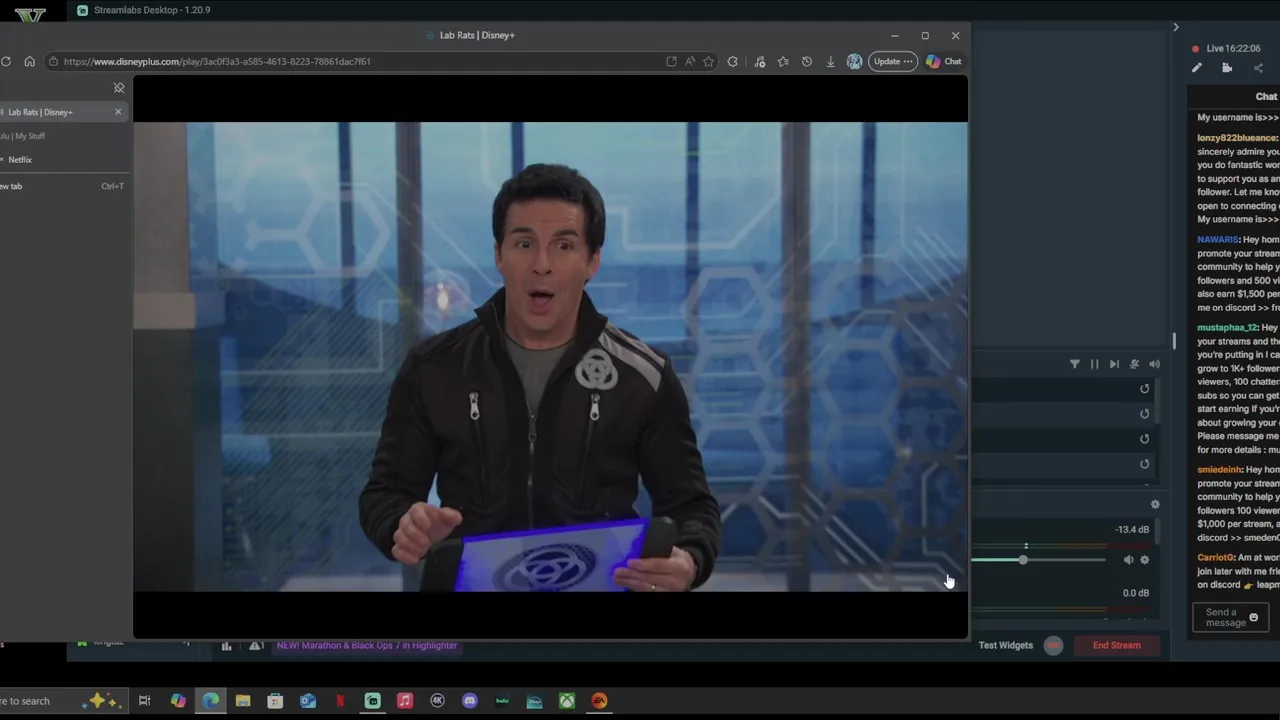1280x720 pixels.
Task: Click username lonzy822blueance in chat
Action: pos(1236,138)
